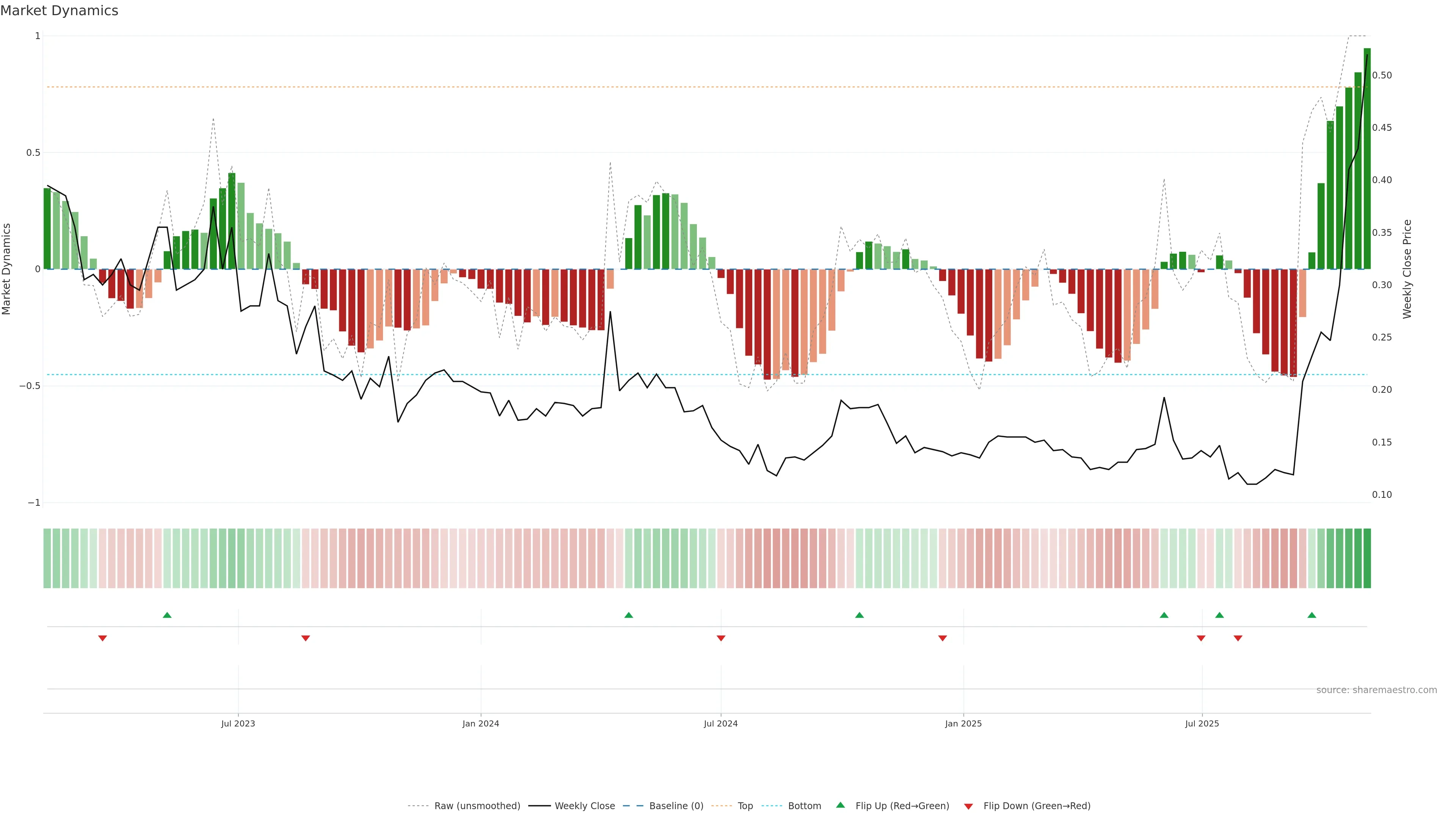The width and height of the screenshot is (1456, 819).
Task: Click the Market Dynamics chart title
Action: pos(60,11)
